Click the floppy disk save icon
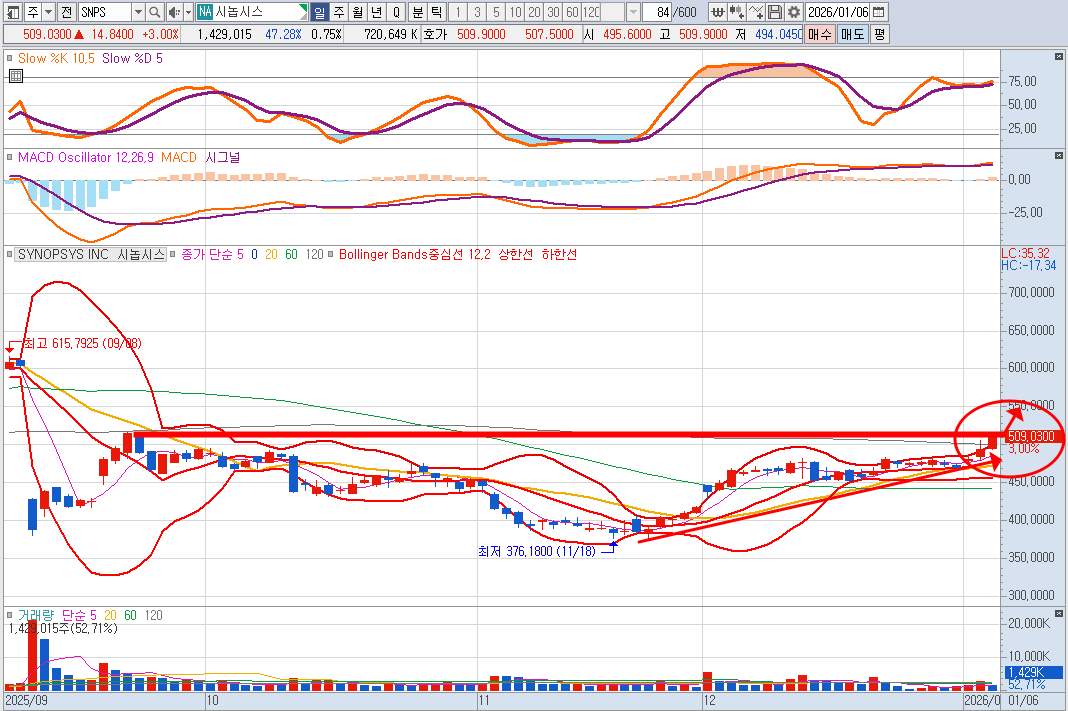The height and width of the screenshot is (711, 1068). click(x=775, y=12)
